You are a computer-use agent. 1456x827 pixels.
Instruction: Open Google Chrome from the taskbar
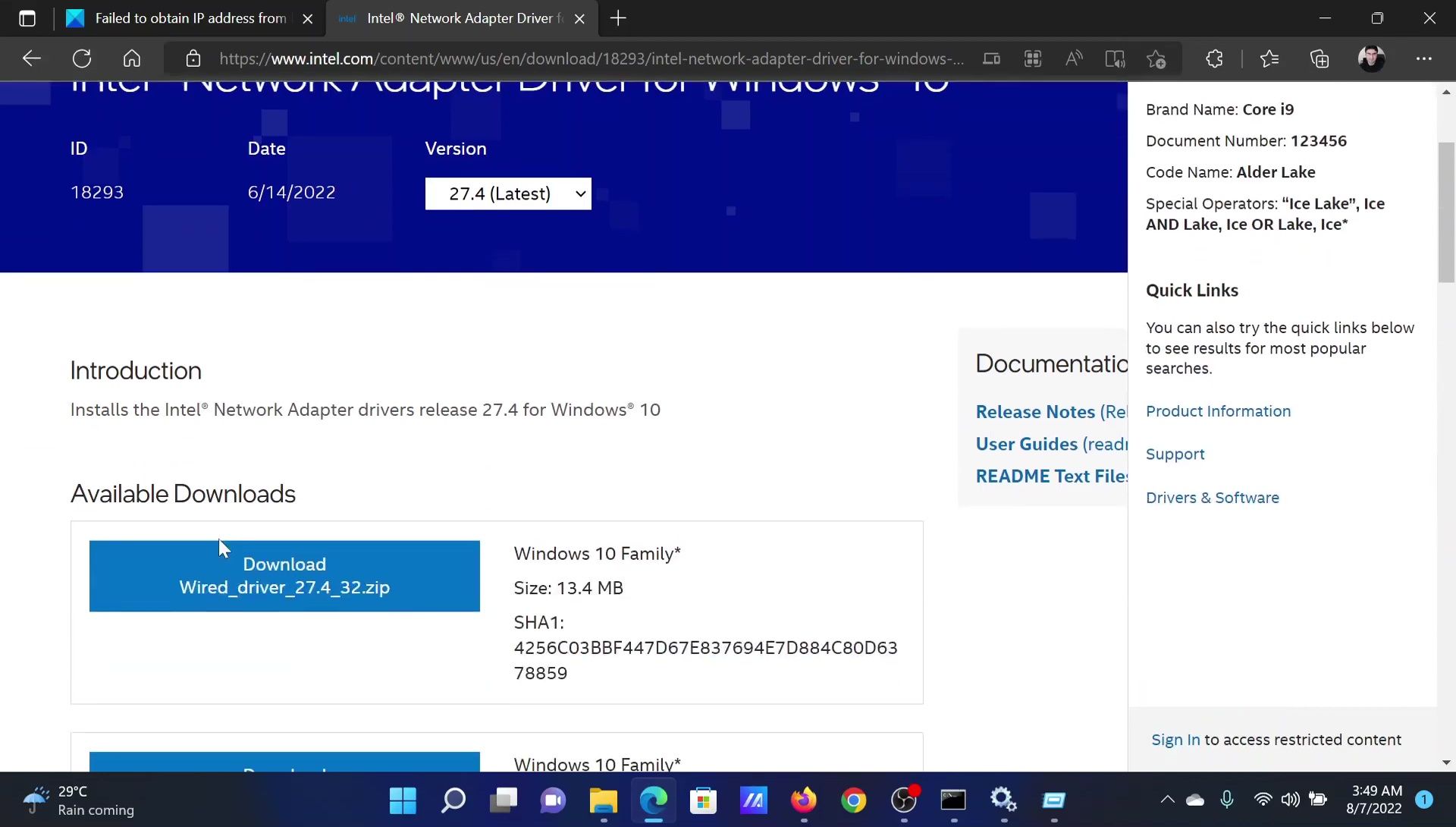854,800
